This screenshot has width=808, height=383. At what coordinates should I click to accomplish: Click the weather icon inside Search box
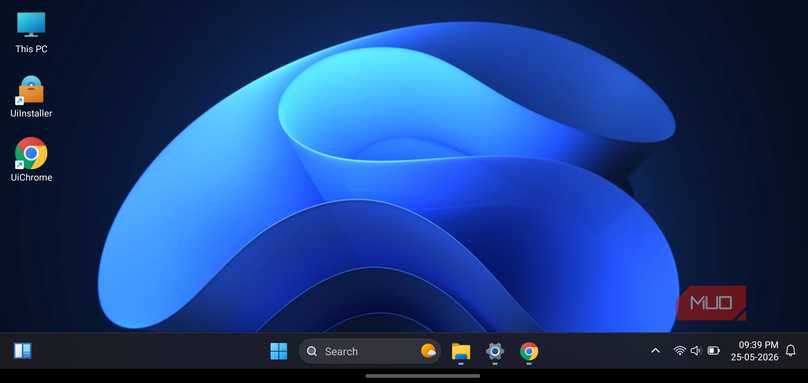point(428,351)
